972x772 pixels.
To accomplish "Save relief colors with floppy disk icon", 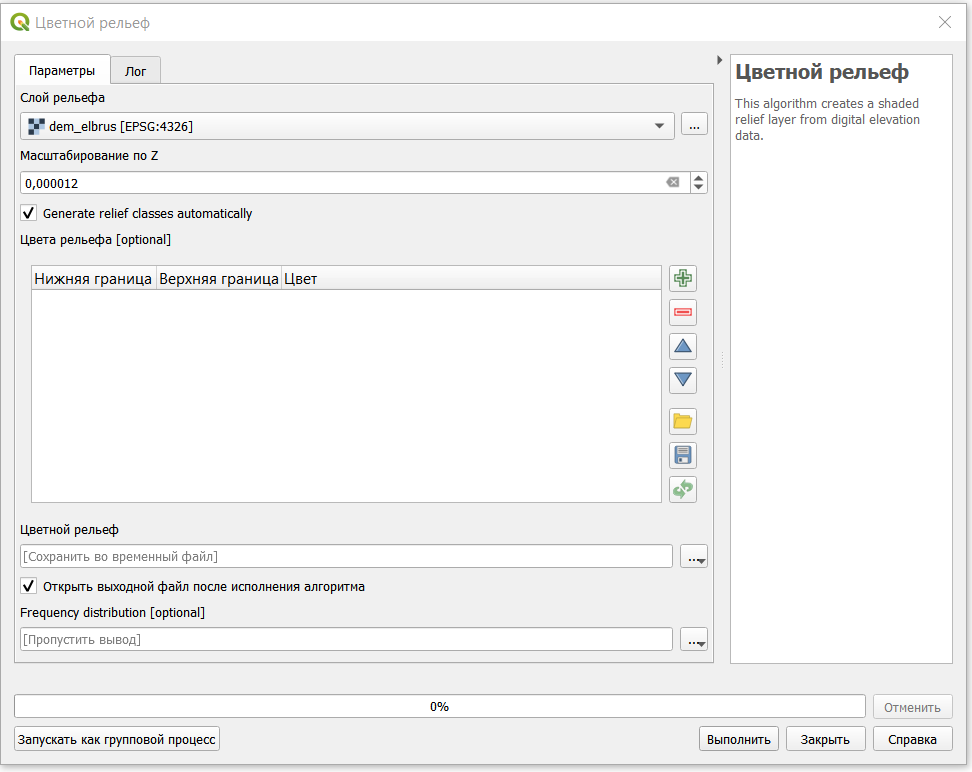I will [x=683, y=456].
